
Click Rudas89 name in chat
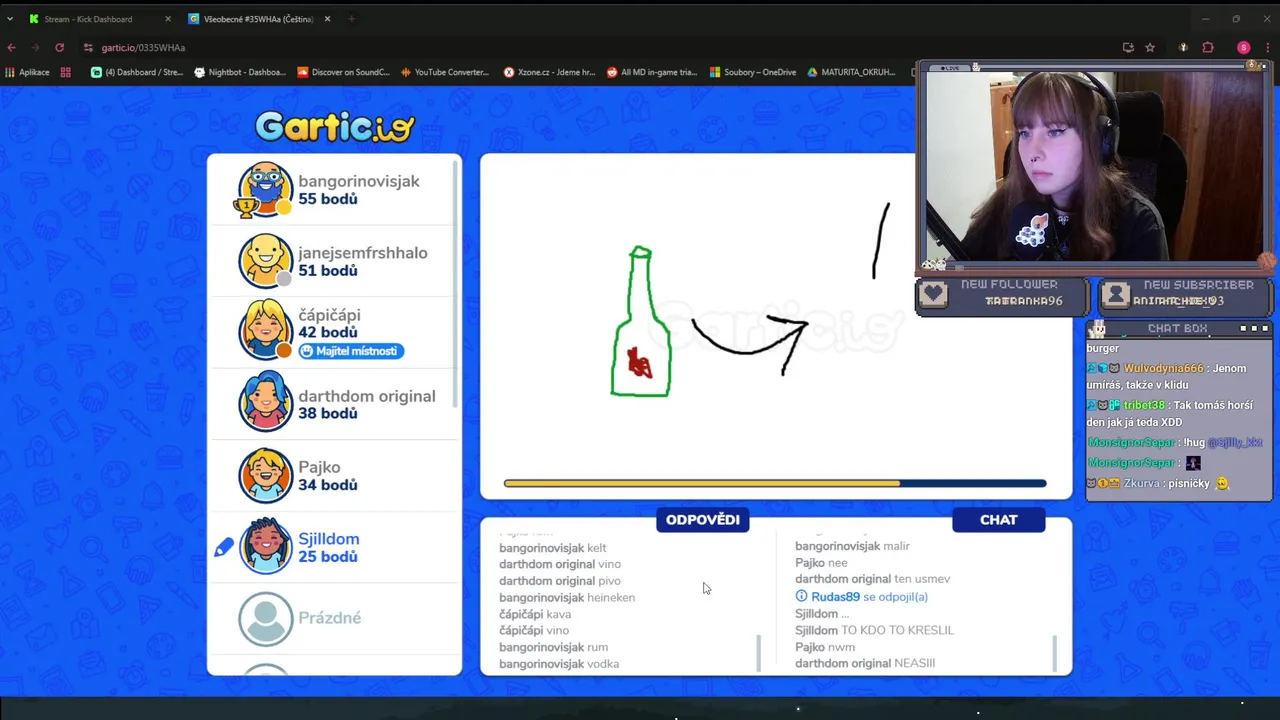click(x=835, y=597)
